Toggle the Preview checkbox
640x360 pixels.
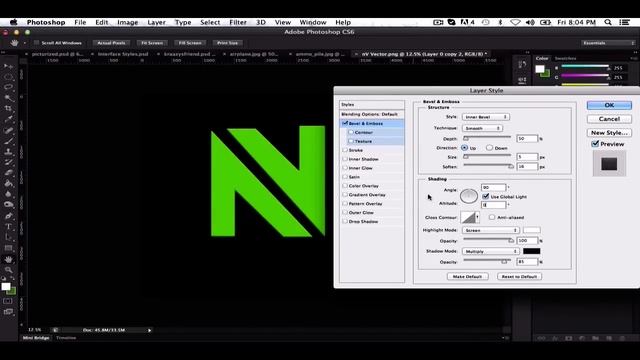pos(595,144)
